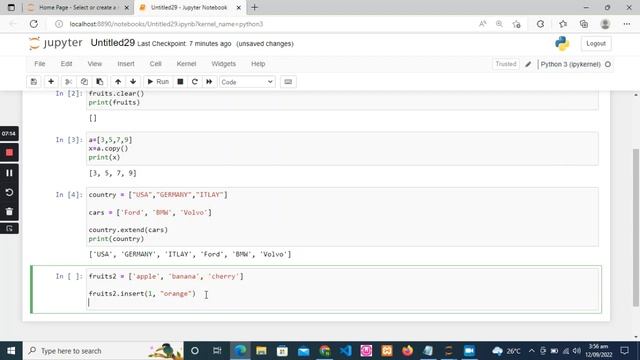Cut selected cells with the scissors icon

[x=69, y=82]
